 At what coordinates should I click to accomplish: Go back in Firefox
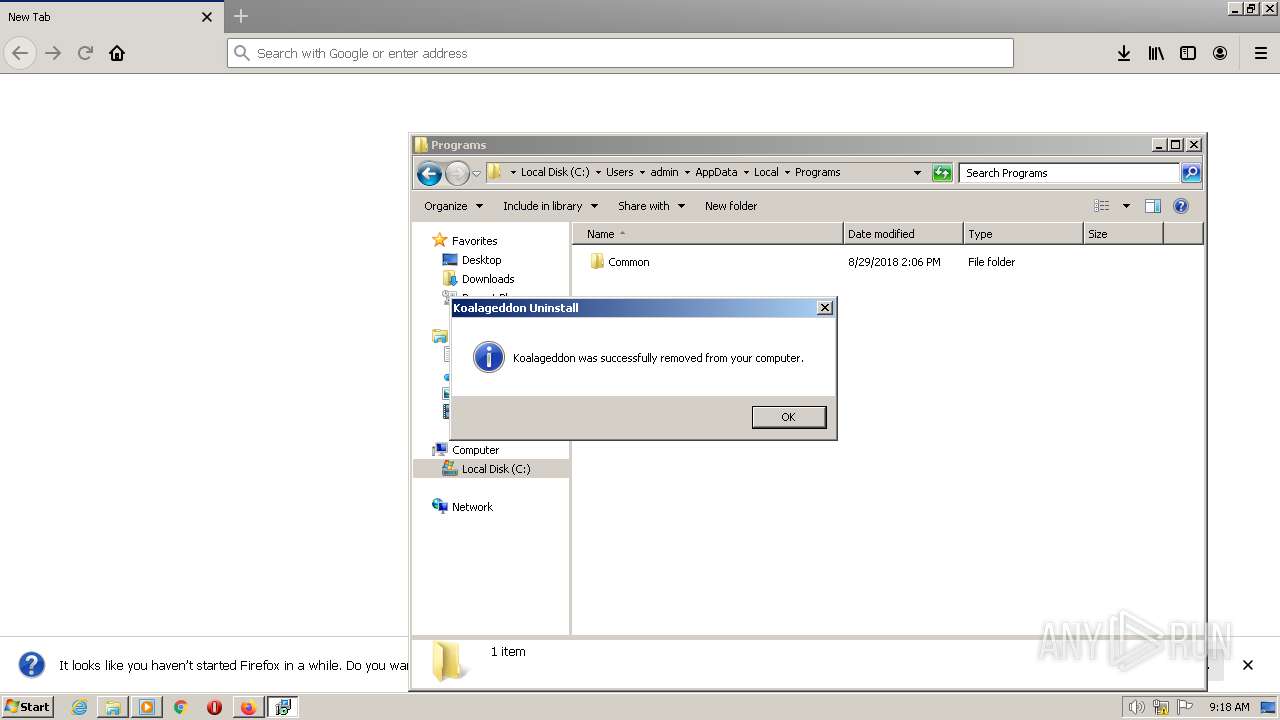(20, 53)
